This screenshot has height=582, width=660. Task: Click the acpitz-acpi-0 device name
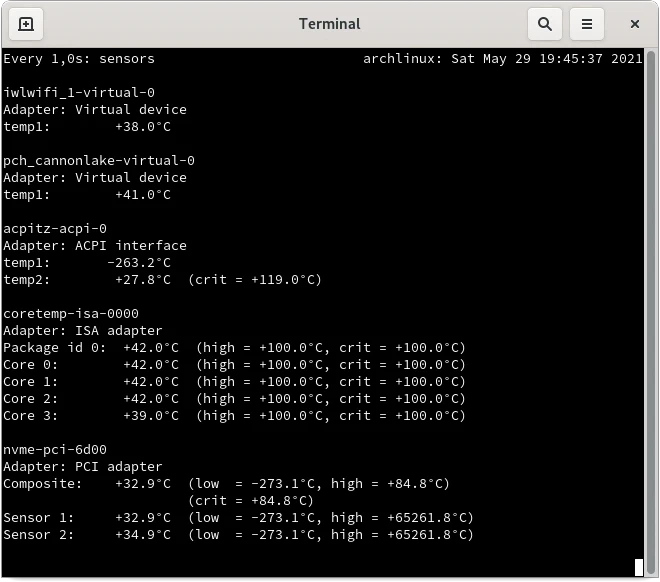[x=55, y=229]
